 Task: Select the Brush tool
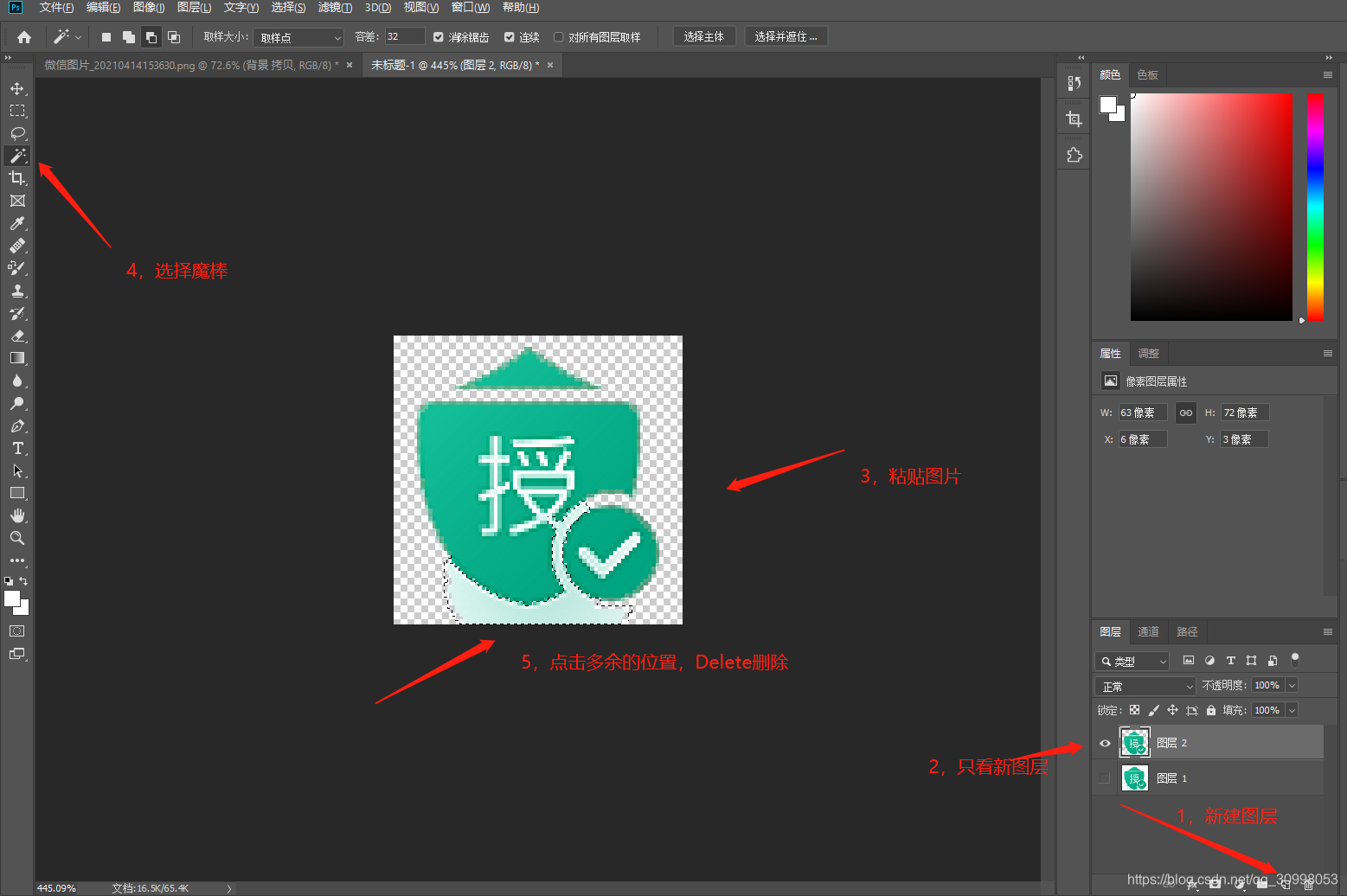[17, 268]
